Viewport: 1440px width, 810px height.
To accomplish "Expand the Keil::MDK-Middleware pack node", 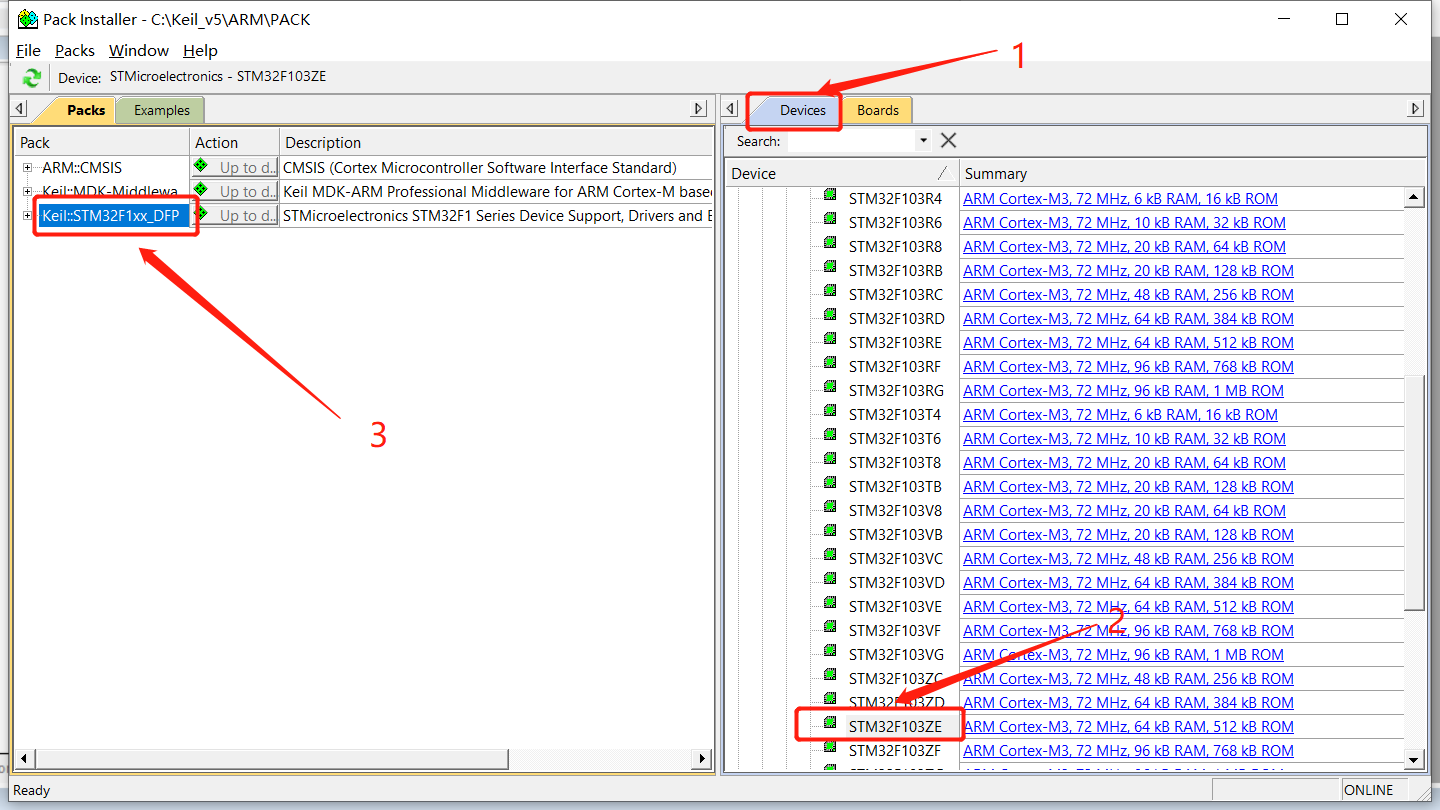I will (28, 191).
